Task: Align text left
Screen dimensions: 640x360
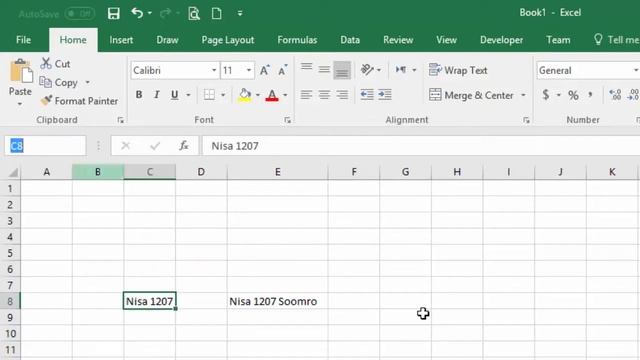Action: pyautogui.click(x=306, y=95)
